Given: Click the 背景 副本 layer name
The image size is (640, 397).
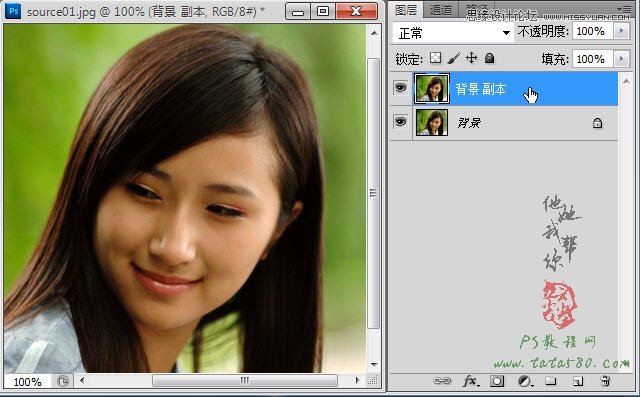Looking at the screenshot, I should [481, 89].
